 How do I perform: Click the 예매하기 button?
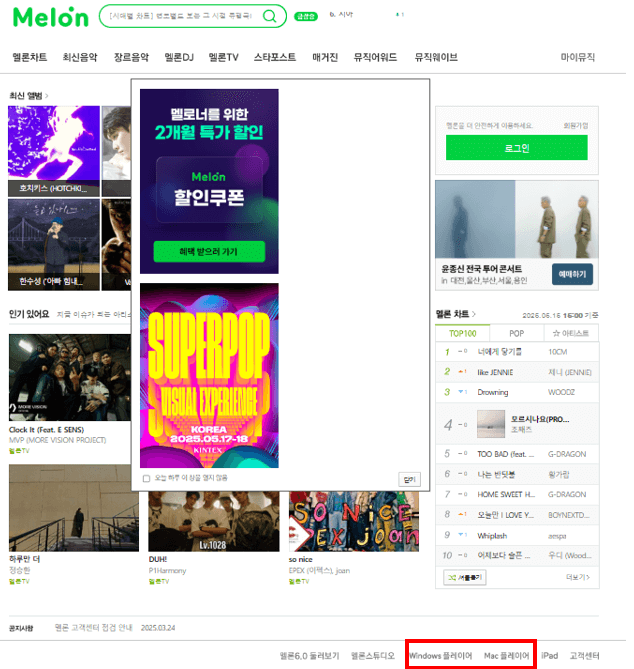pos(572,274)
